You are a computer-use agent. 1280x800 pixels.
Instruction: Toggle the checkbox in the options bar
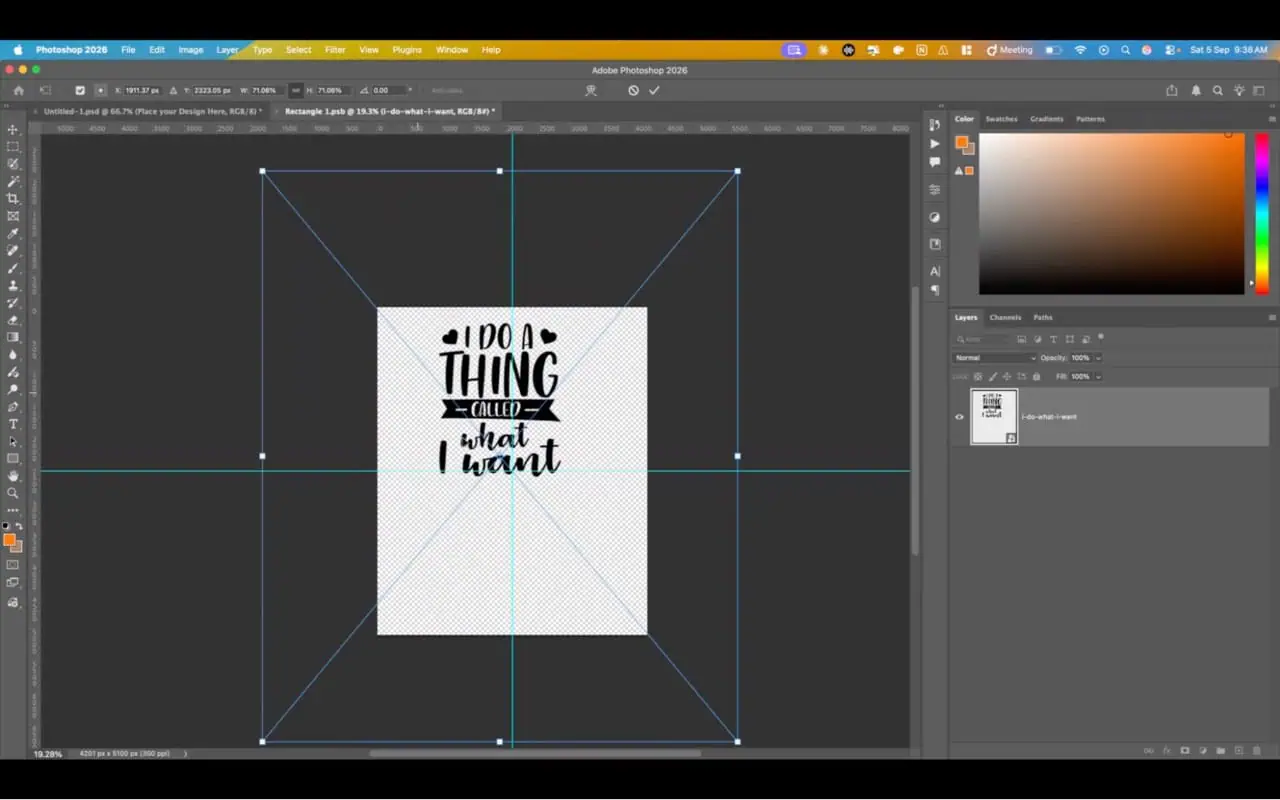[80, 90]
